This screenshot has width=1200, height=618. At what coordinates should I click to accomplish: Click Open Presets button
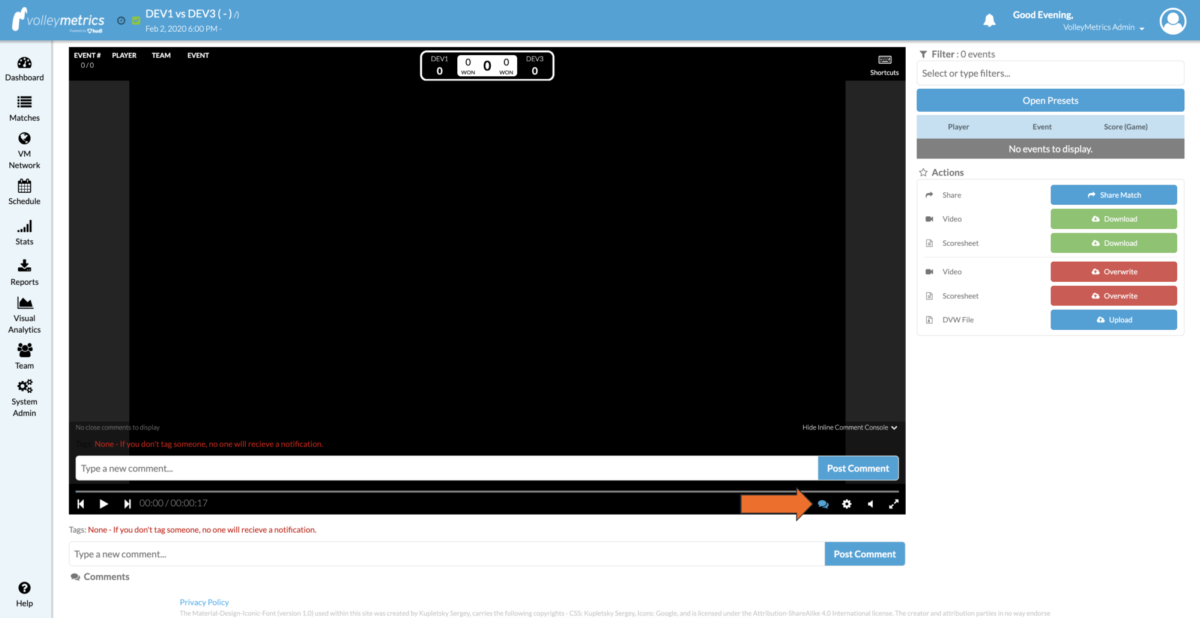coord(1050,100)
